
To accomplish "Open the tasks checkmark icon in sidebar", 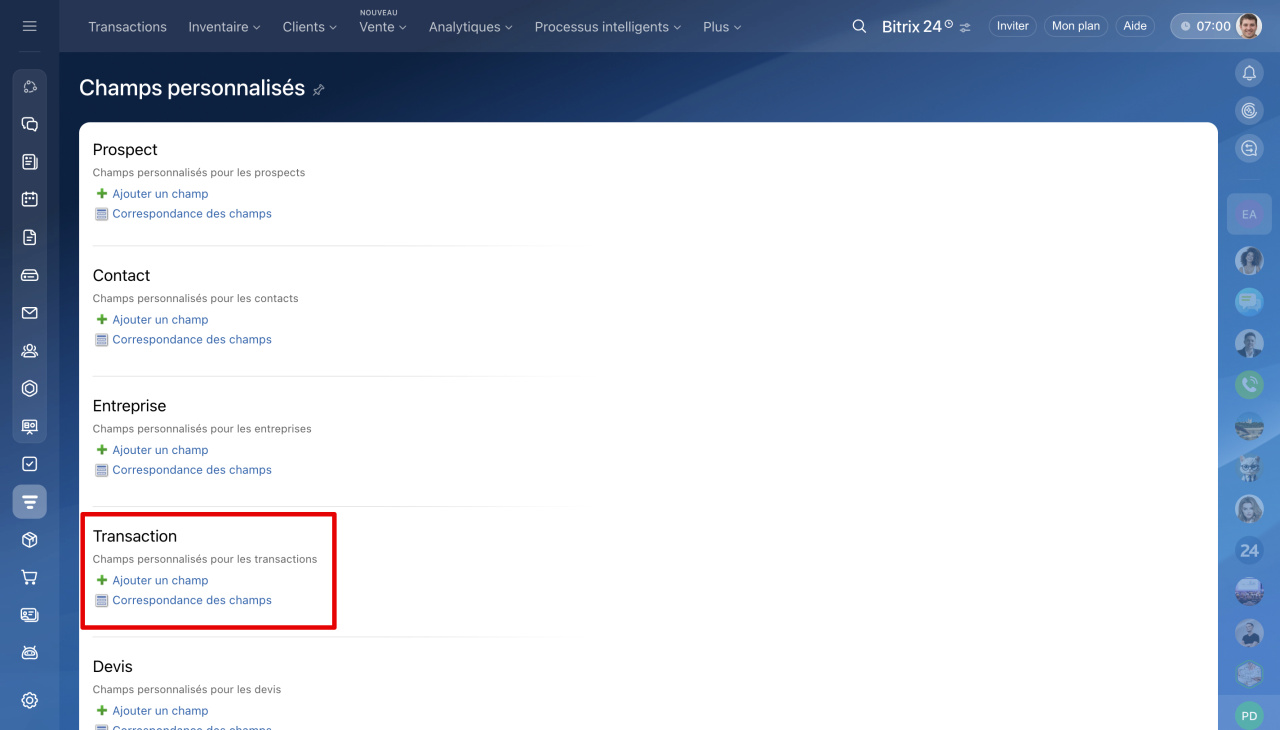I will 29,464.
